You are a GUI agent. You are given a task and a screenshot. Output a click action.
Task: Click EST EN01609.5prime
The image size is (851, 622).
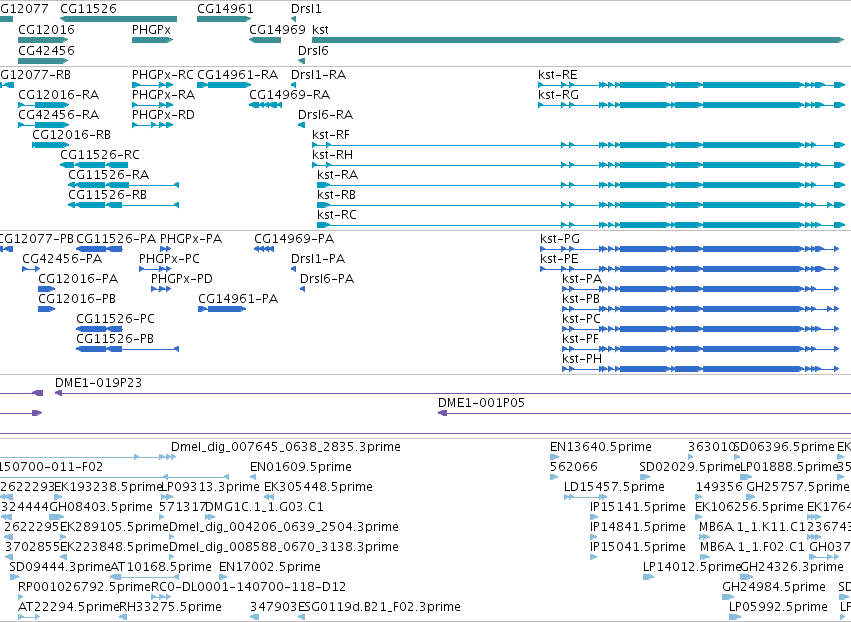[301, 467]
